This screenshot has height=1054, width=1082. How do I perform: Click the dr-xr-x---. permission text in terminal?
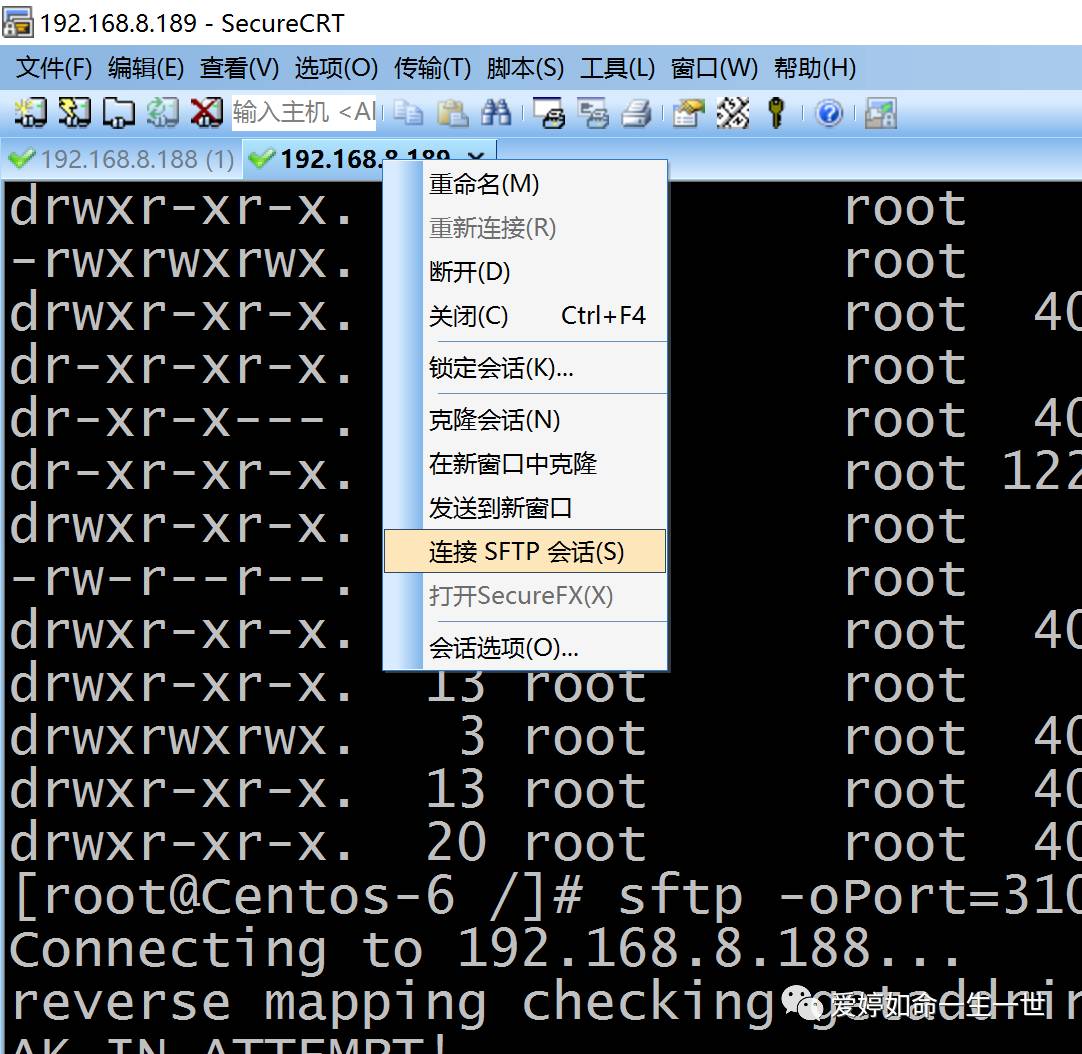point(182,420)
